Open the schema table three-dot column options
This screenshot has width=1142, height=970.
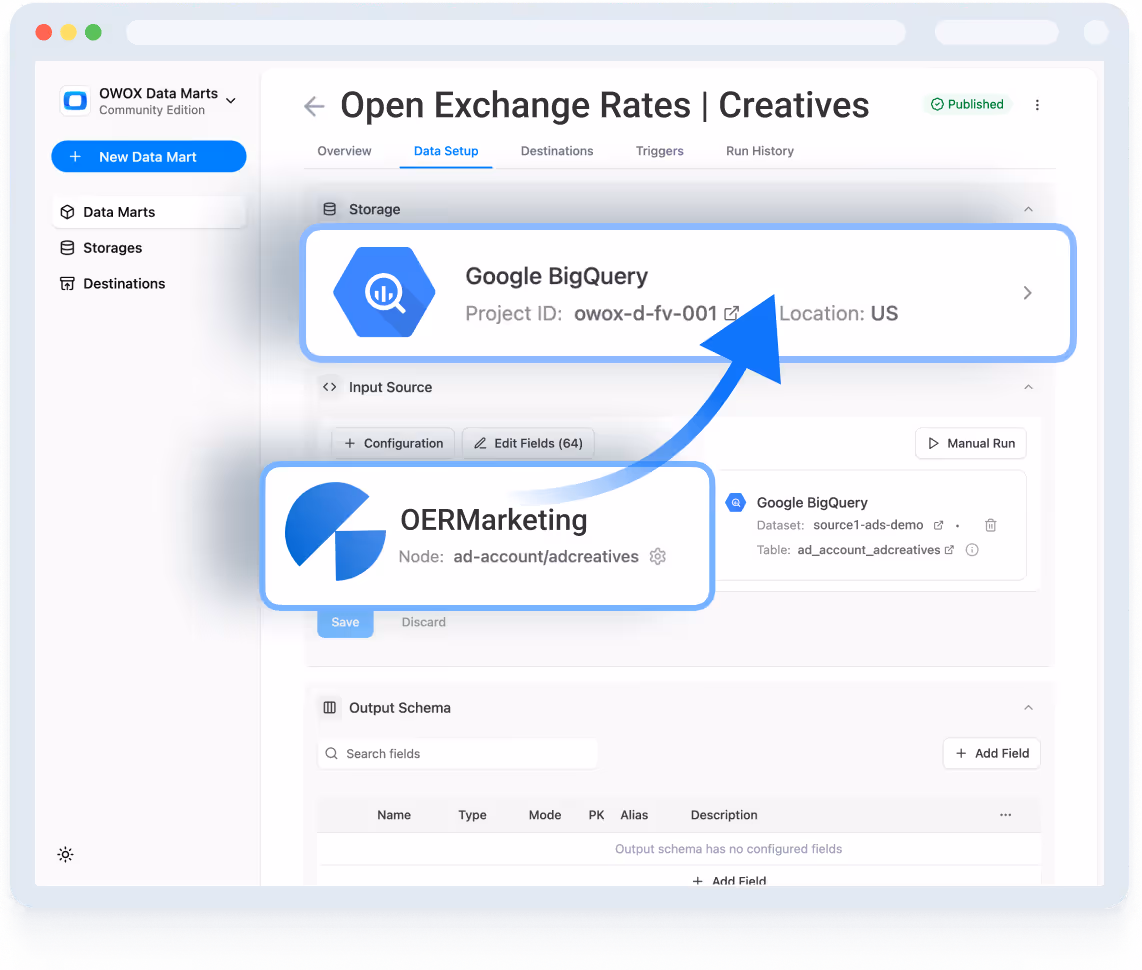1005,815
